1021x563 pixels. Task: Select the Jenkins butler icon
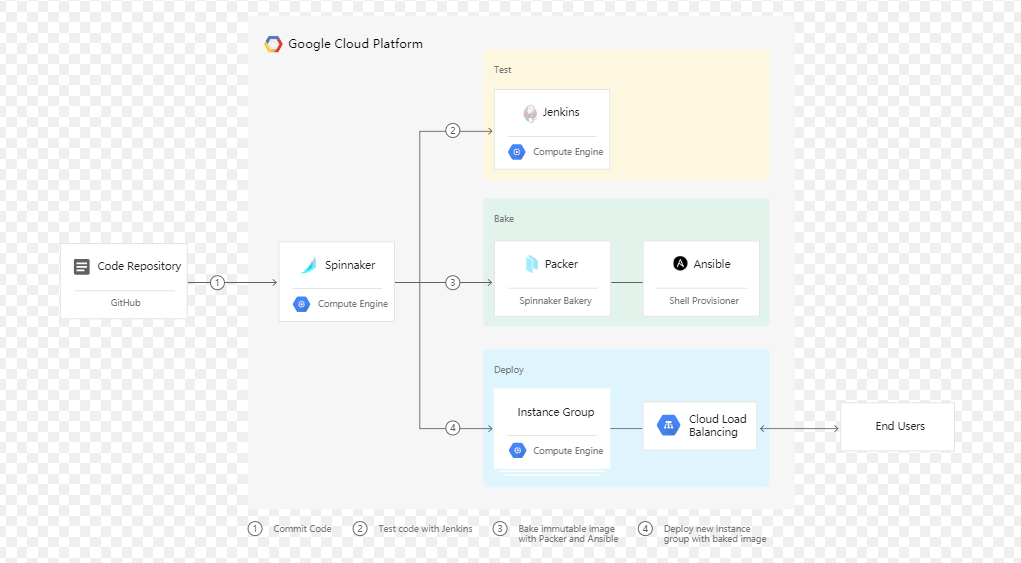(530, 113)
